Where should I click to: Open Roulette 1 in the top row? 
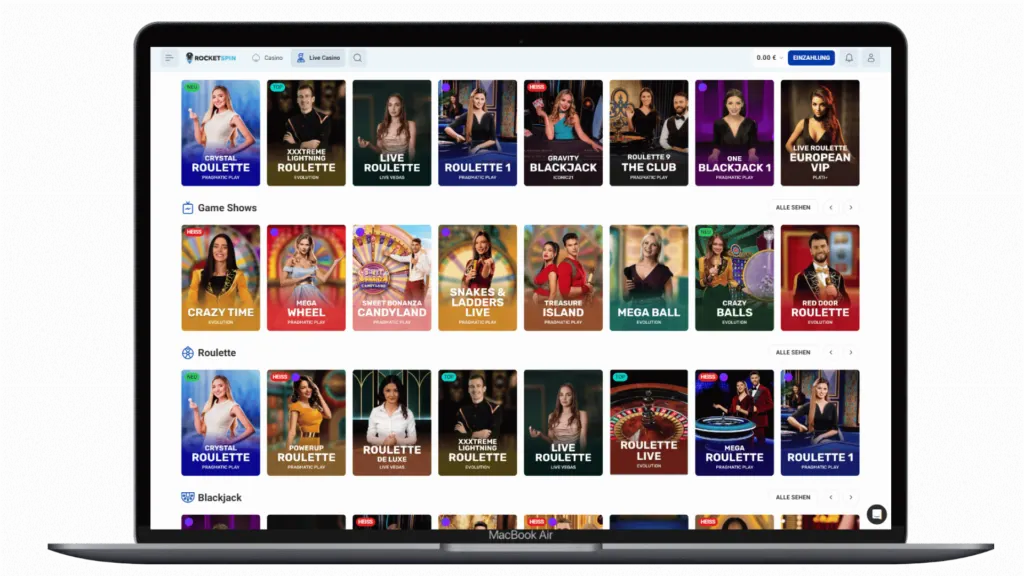coord(477,133)
